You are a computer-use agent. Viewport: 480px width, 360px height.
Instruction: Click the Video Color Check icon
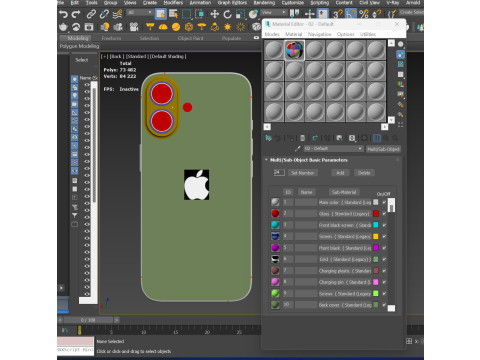click(x=401, y=84)
